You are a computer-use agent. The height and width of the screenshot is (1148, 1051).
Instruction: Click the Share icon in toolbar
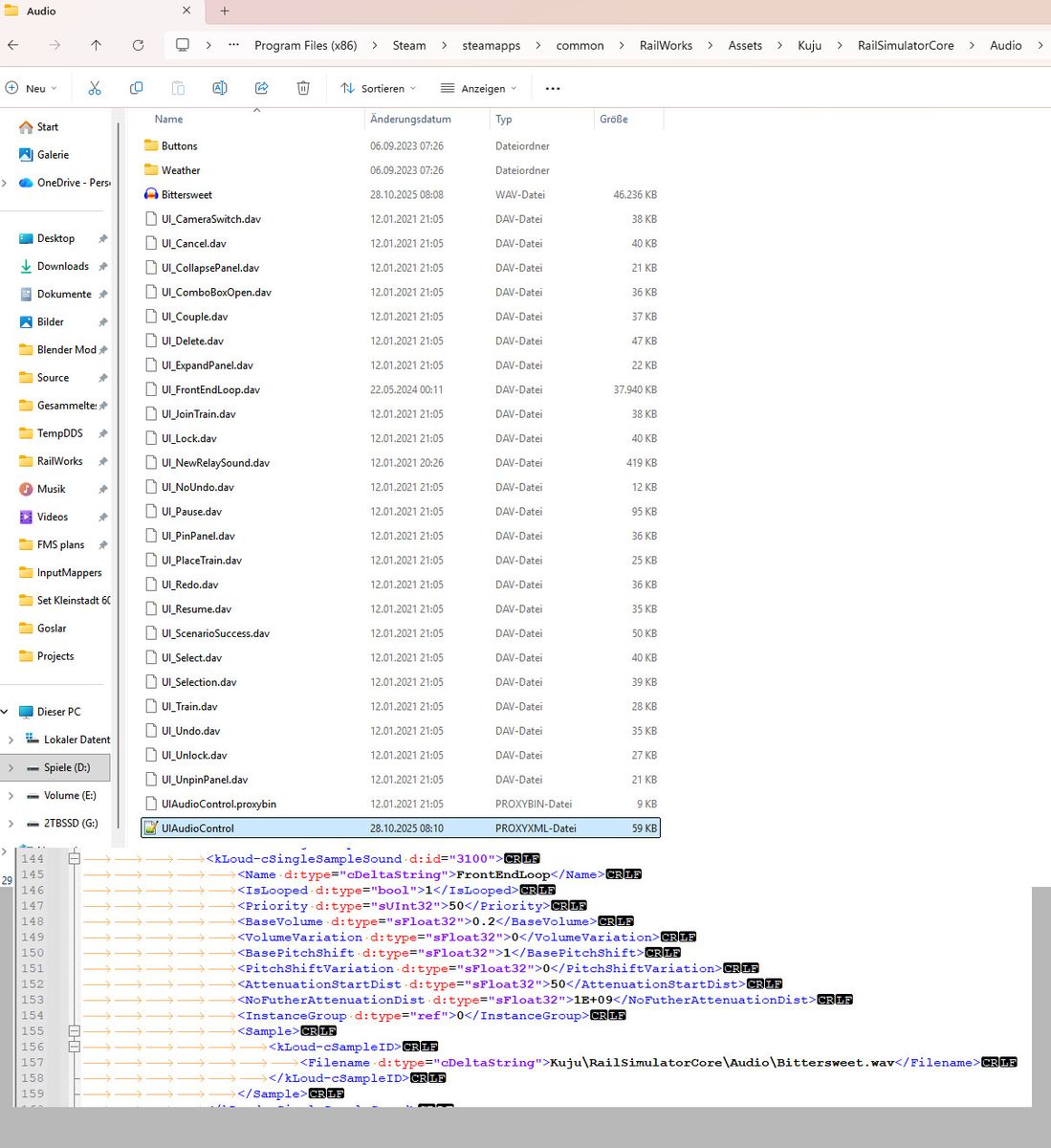click(261, 88)
